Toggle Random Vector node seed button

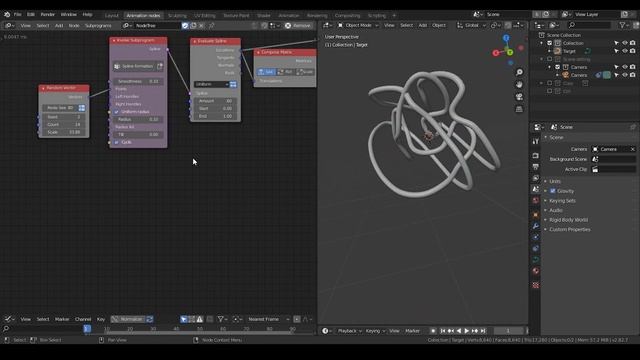point(82,108)
